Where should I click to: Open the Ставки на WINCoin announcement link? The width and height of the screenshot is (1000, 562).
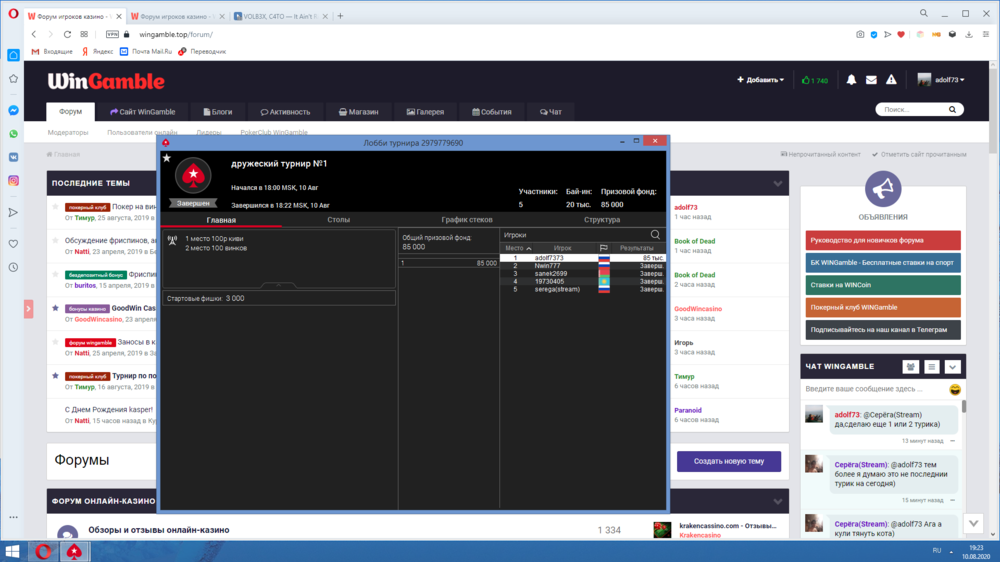[x=883, y=285]
